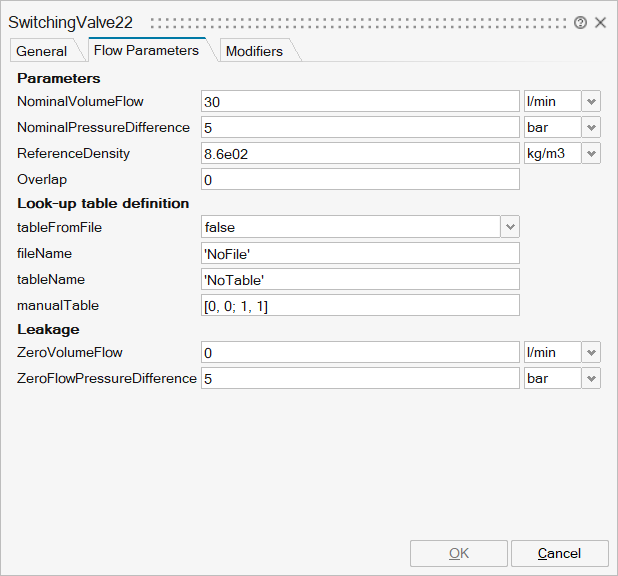Edit the manualTable input field

point(360,305)
